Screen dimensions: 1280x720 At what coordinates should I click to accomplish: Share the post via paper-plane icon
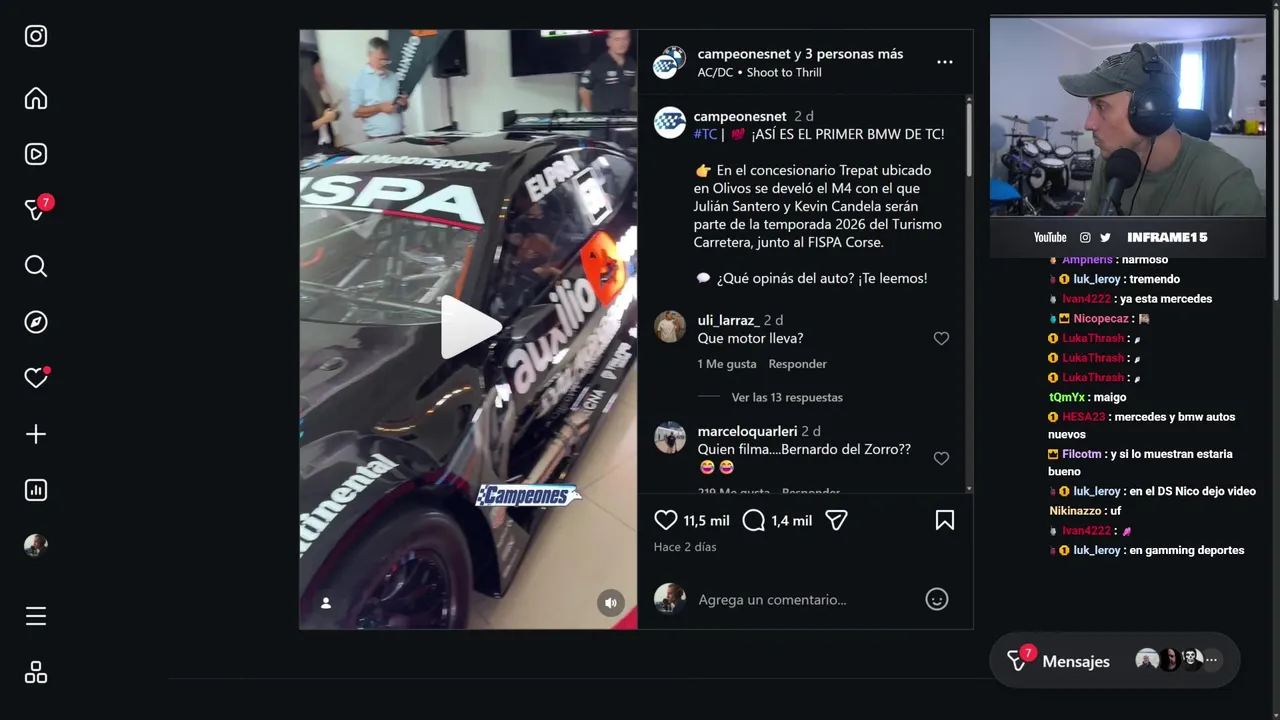[836, 520]
